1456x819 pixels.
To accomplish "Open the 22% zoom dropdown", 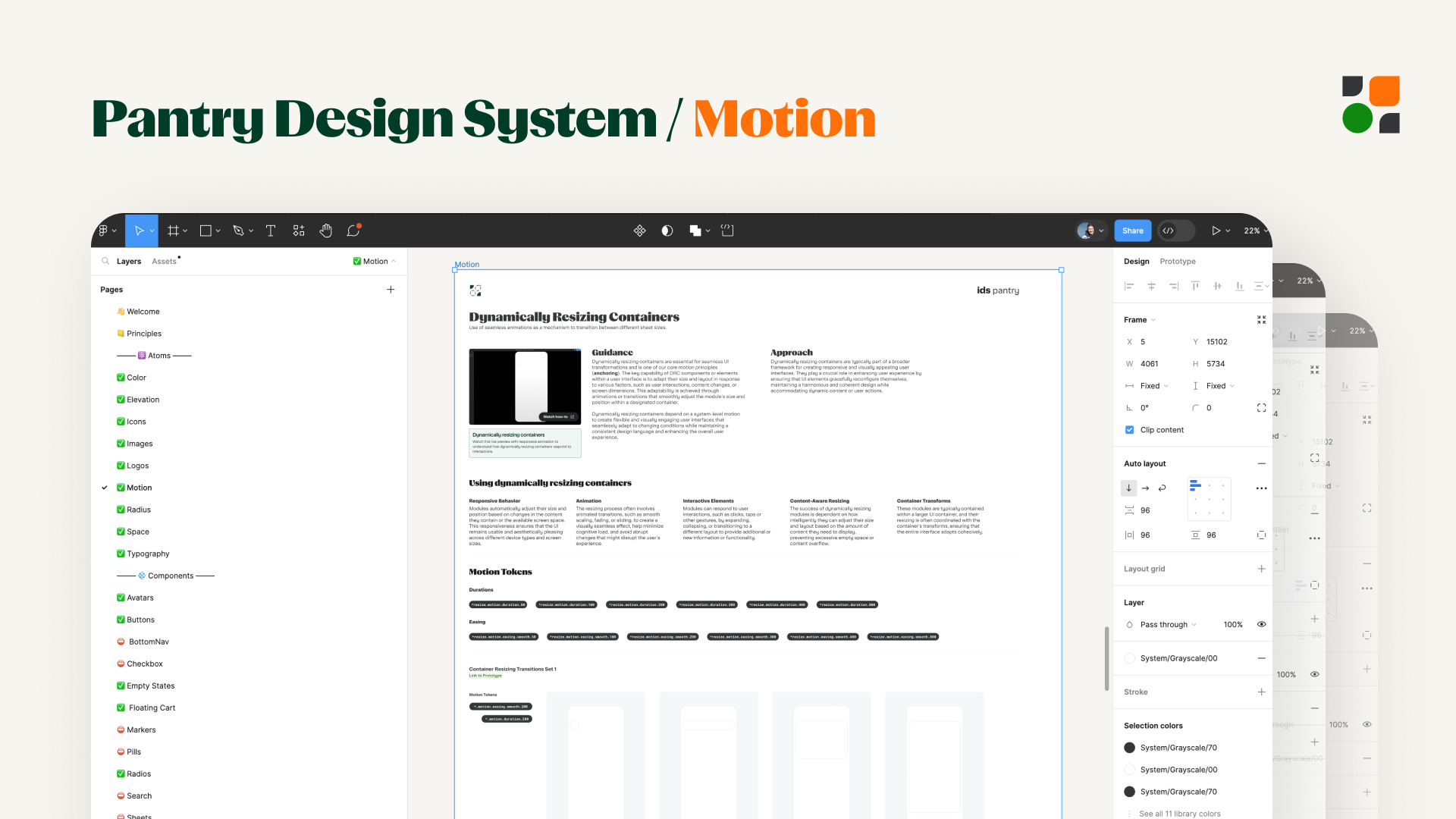I will 1256,231.
